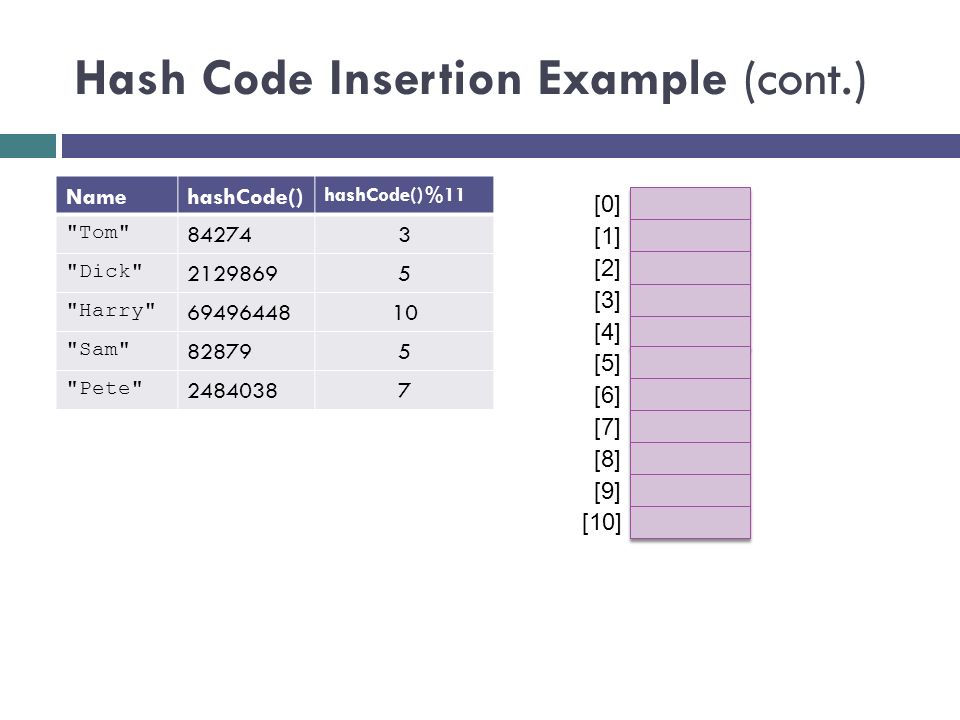Click the teal accent block
The width and height of the screenshot is (960, 720).
(x=28, y=146)
